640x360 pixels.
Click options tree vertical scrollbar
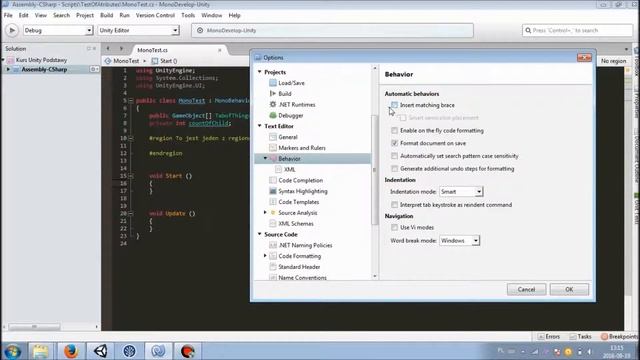pos(375,169)
